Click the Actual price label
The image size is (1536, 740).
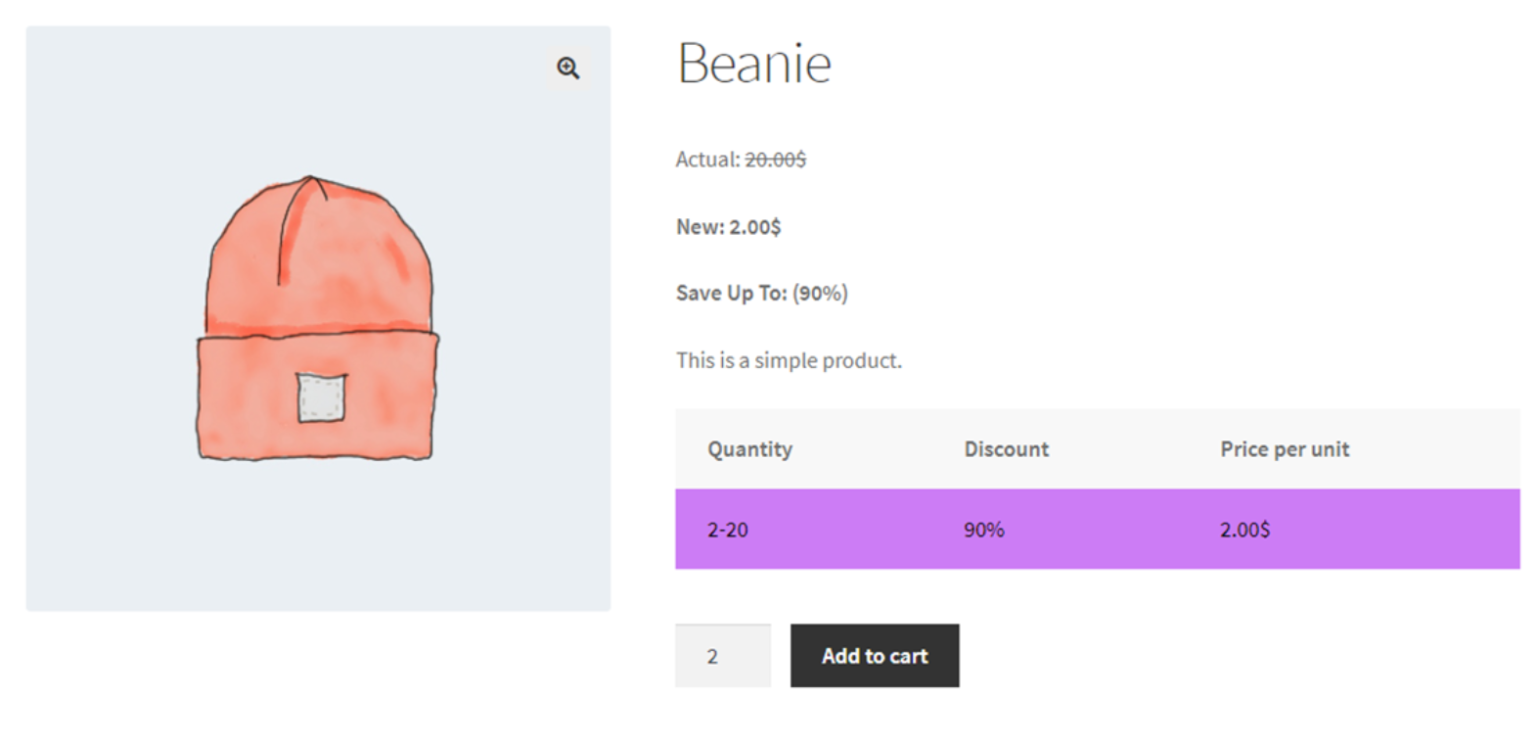point(705,158)
